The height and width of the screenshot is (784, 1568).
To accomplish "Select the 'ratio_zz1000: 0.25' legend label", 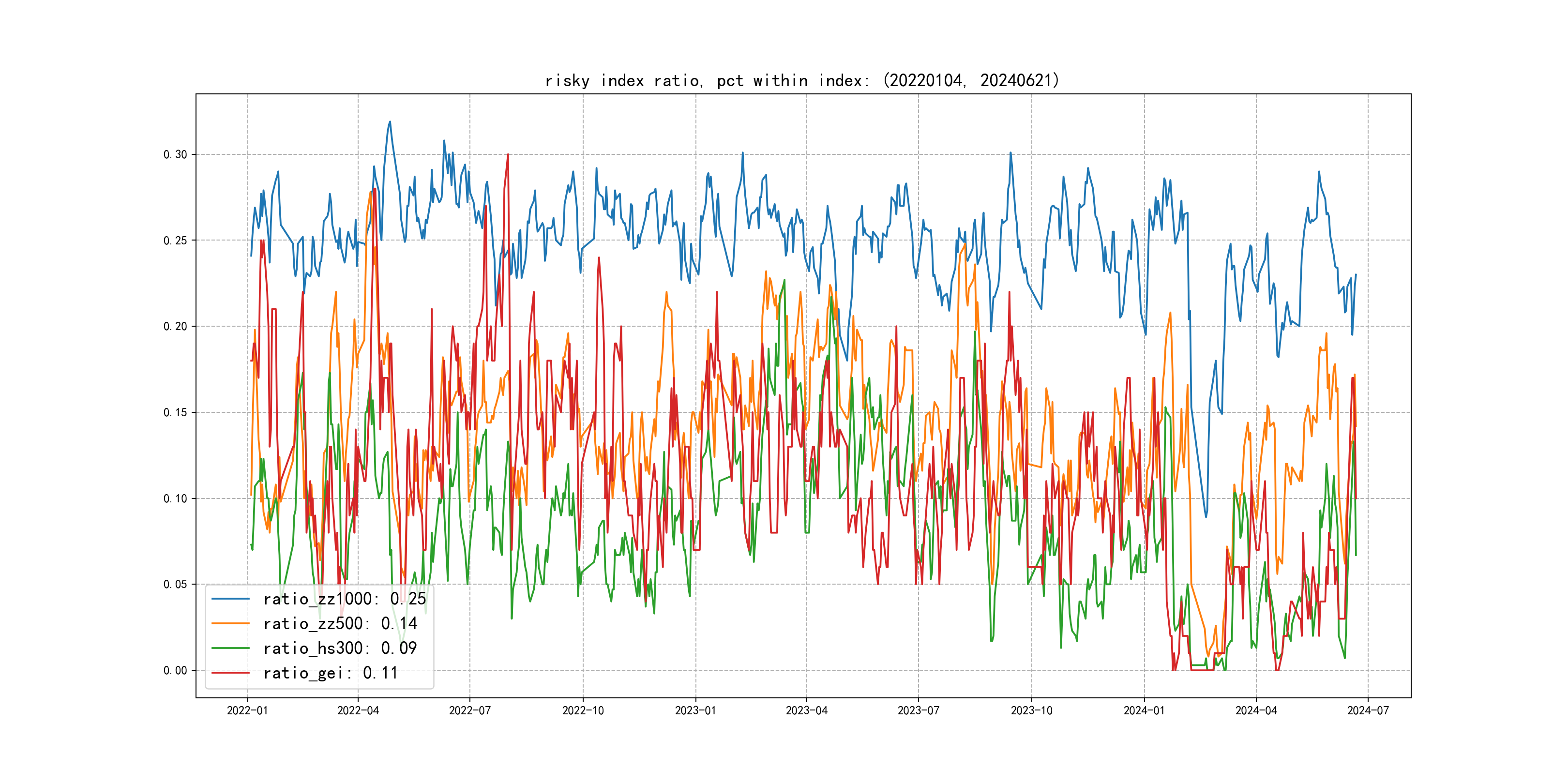I will [x=344, y=599].
